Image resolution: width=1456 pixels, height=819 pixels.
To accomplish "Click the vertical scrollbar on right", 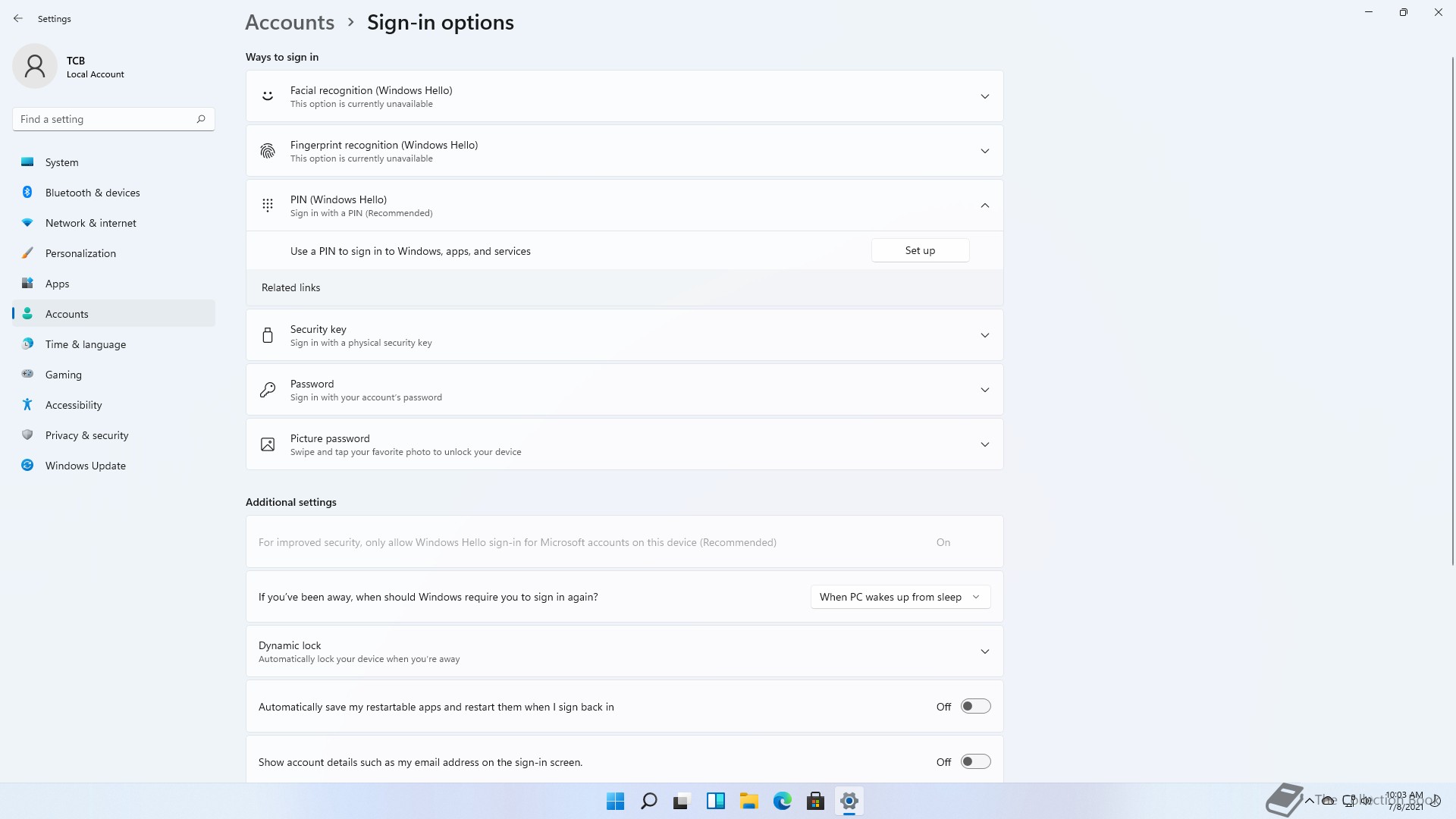I will (1452, 311).
